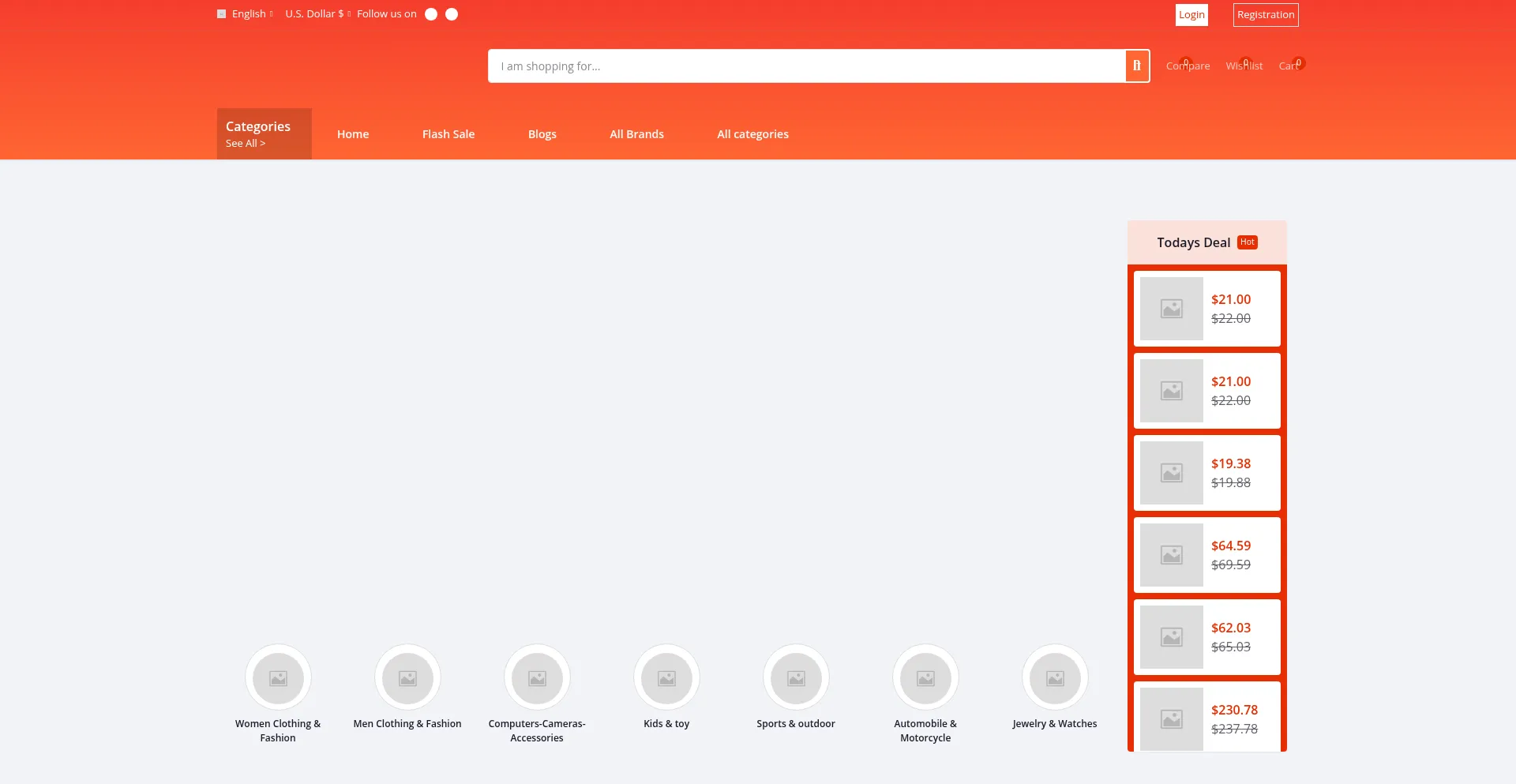This screenshot has height=784, width=1516.
Task: Select the $230.78 deal product thumbnail
Action: [x=1172, y=718]
